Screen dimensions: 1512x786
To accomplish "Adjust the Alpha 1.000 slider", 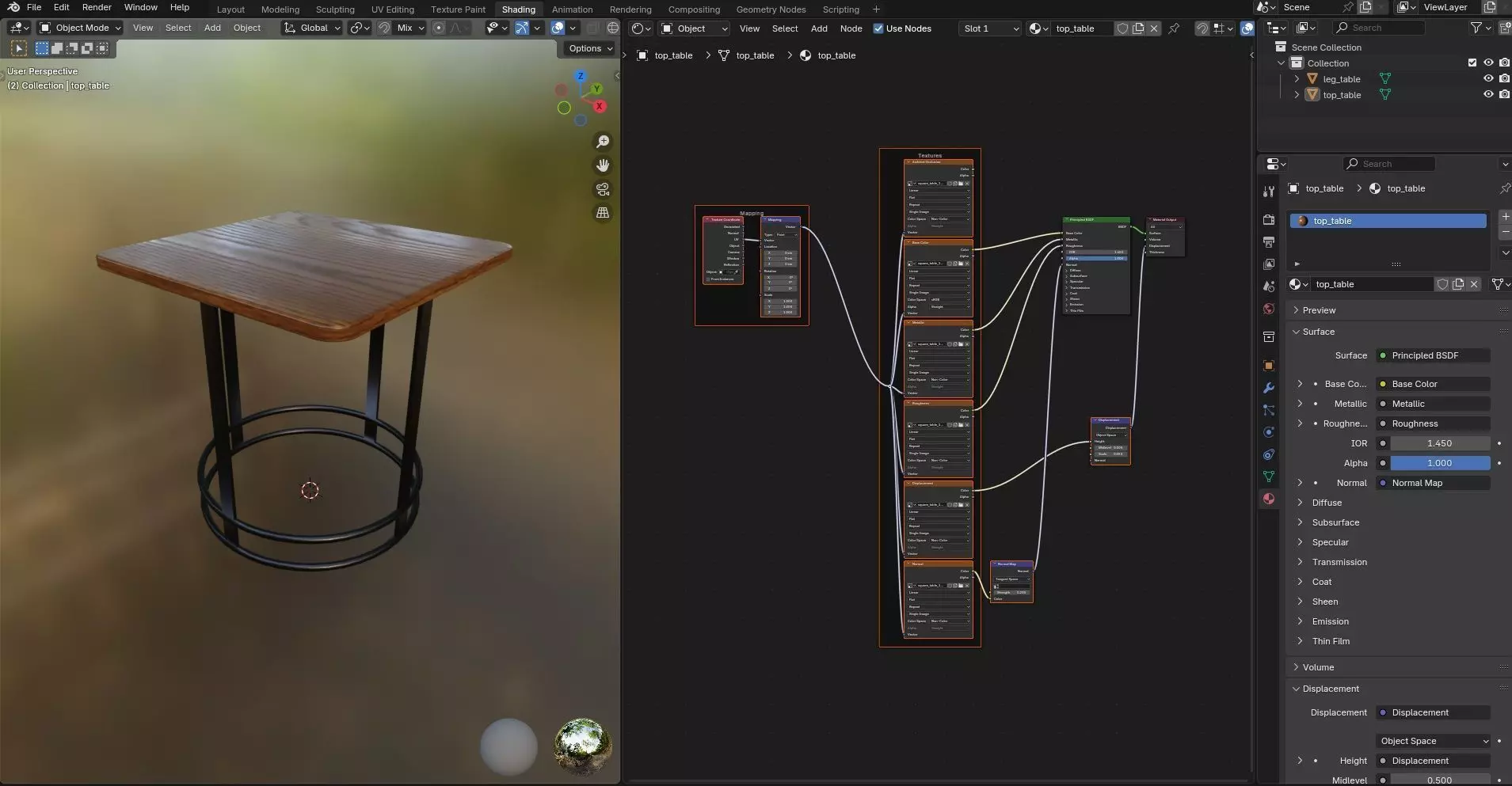I will (1439, 463).
